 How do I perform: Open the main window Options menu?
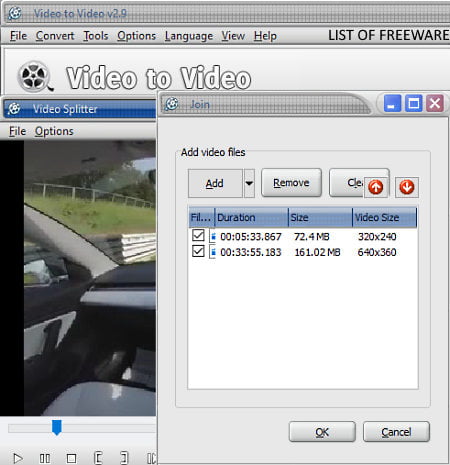click(136, 36)
